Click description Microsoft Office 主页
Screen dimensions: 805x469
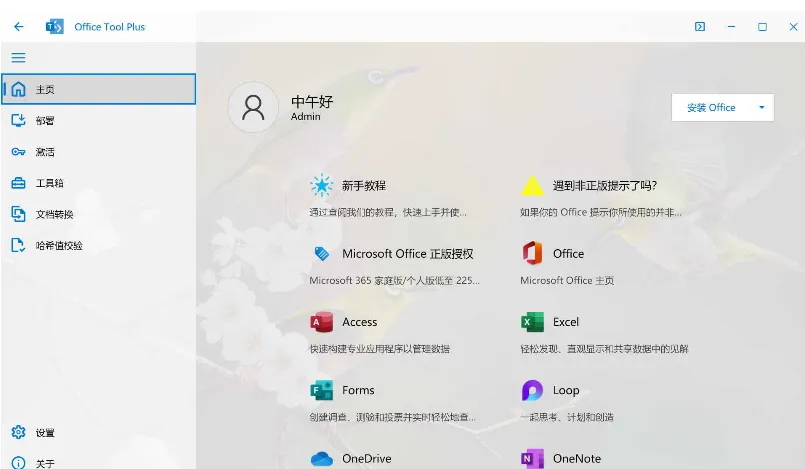(567, 281)
